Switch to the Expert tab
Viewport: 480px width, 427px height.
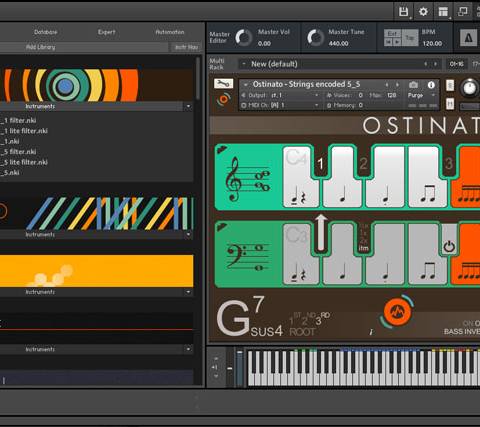(x=106, y=32)
